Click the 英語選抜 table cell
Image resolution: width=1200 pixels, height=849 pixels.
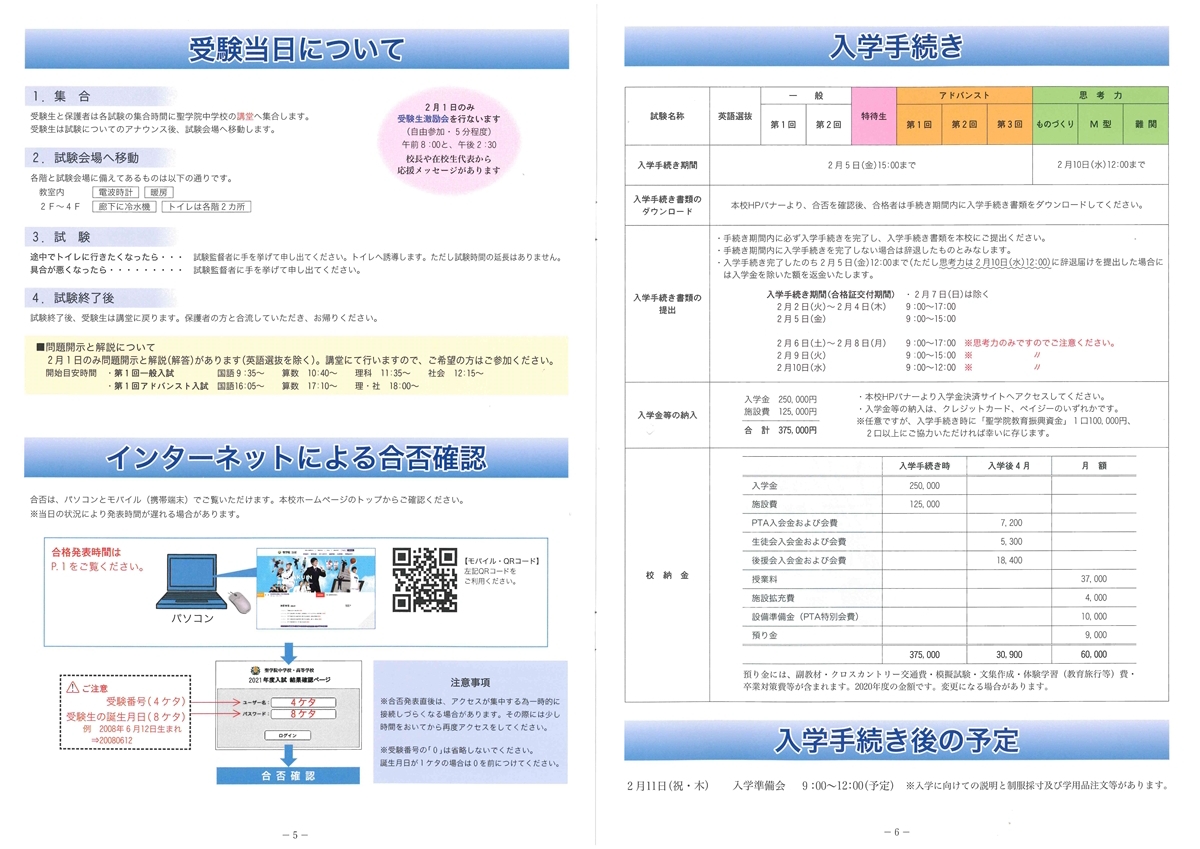[x=733, y=116]
